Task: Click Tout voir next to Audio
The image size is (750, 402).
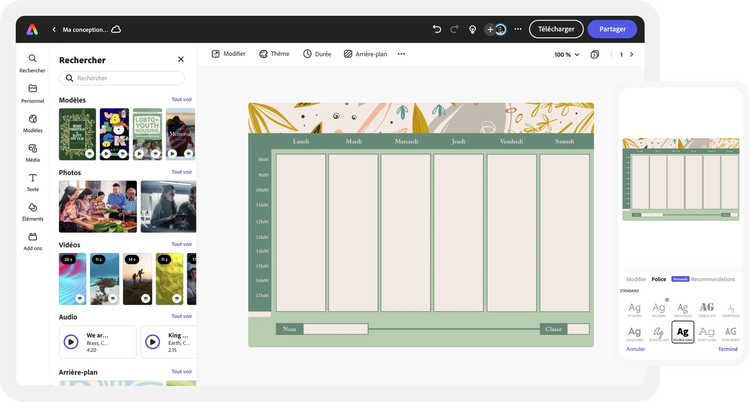Action: (x=182, y=316)
